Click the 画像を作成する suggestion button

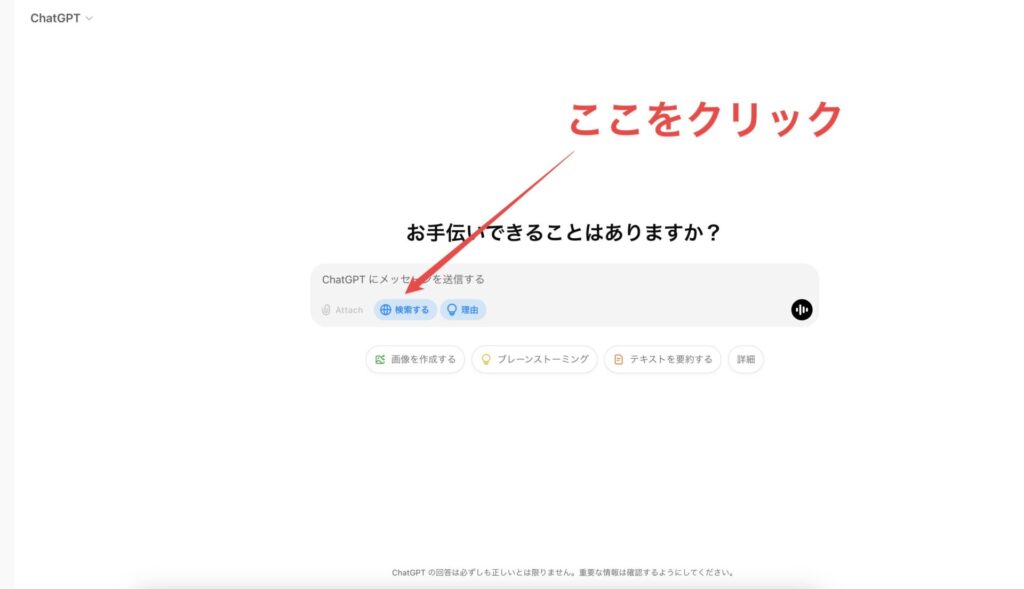tap(414, 359)
